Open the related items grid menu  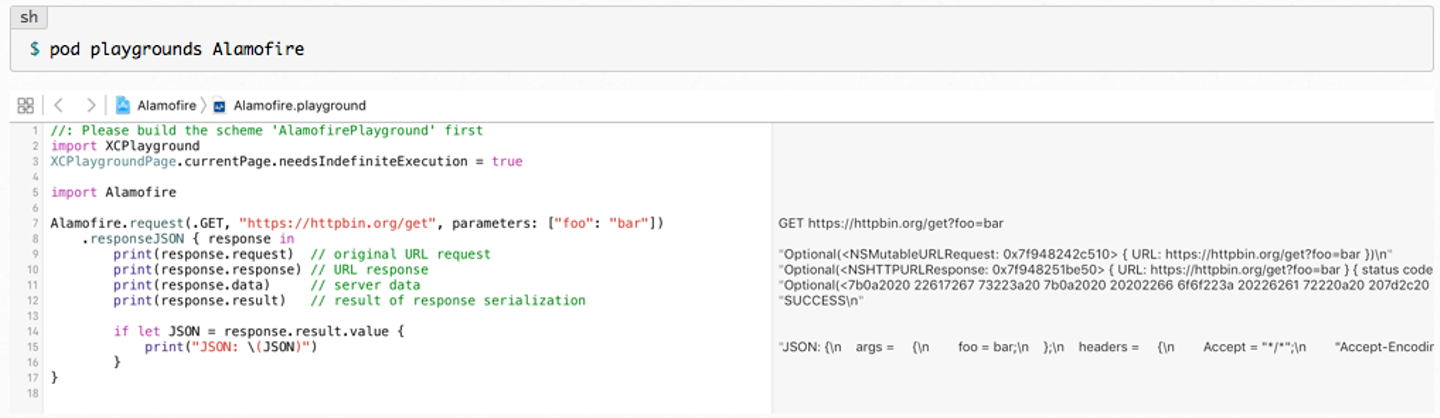pyautogui.click(x=26, y=105)
